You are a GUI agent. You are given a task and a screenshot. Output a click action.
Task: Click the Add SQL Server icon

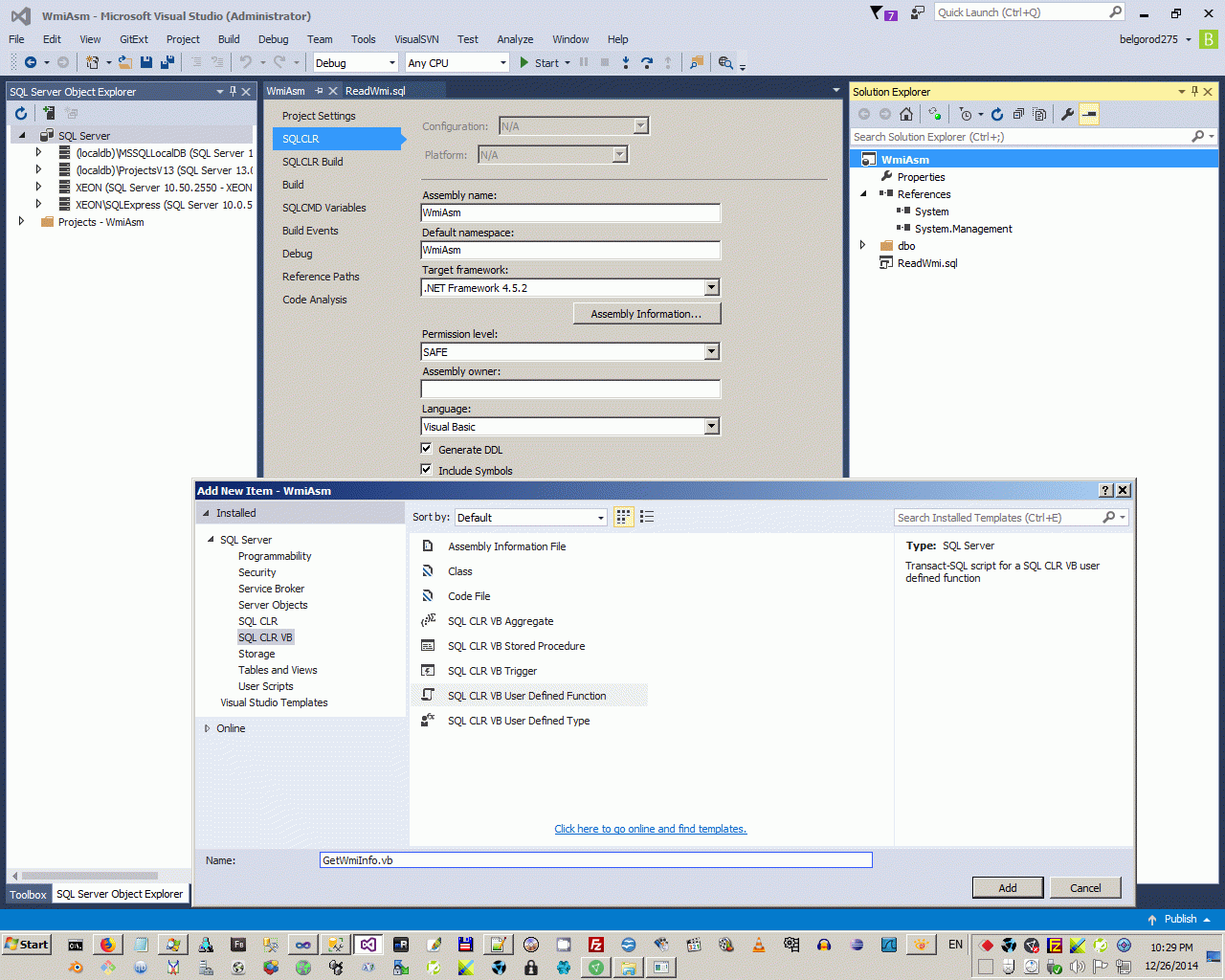48,113
